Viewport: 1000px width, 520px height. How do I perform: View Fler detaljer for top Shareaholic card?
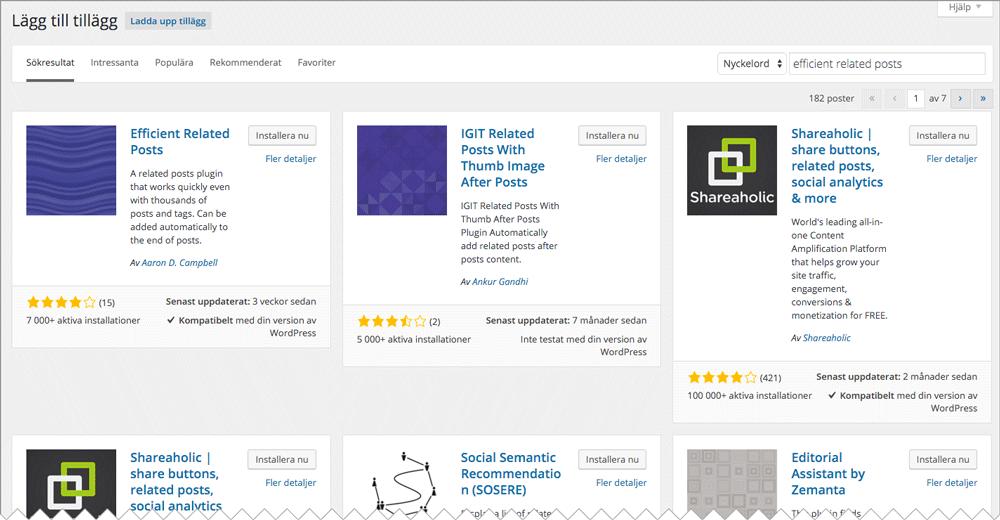[x=952, y=159]
